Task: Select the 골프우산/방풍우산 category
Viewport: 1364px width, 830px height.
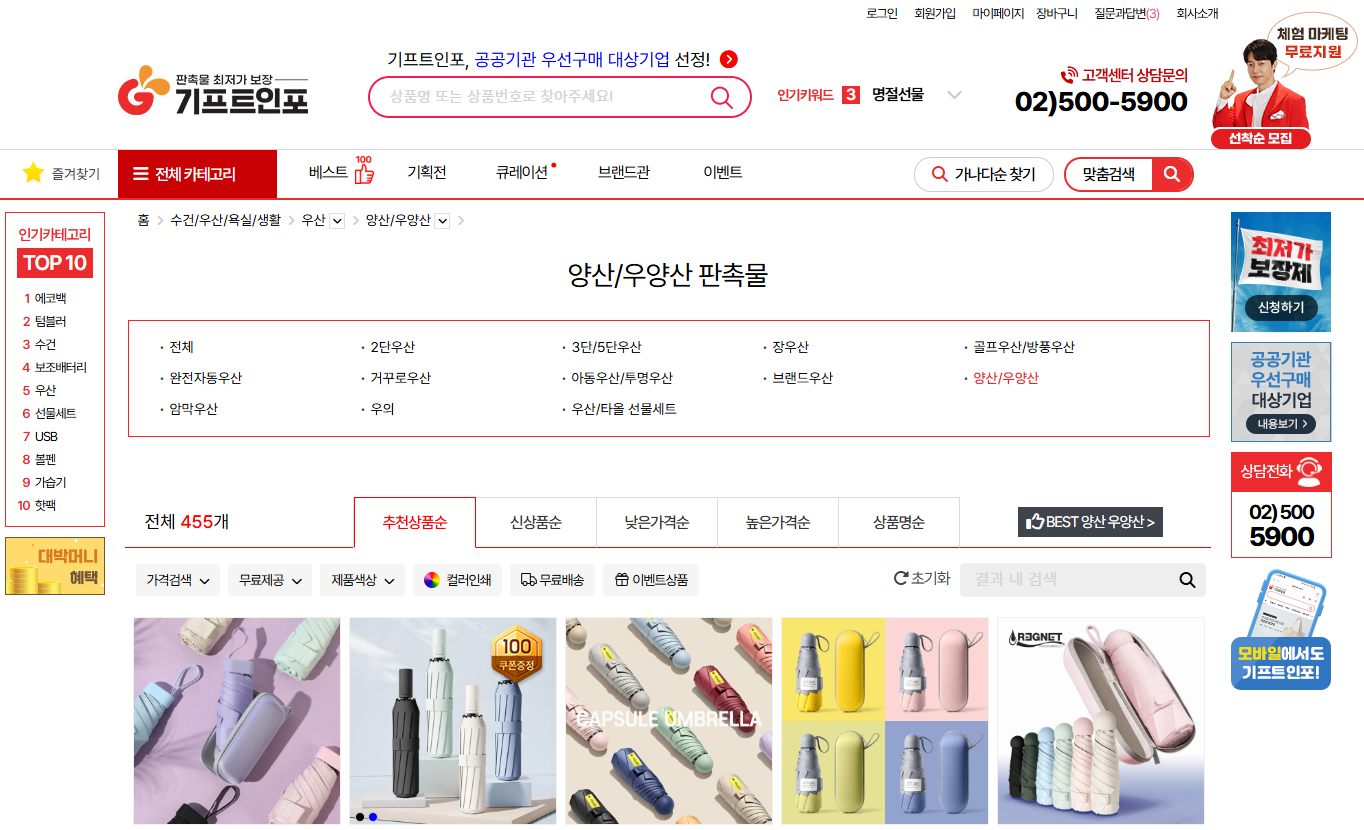Action: pos(1024,348)
